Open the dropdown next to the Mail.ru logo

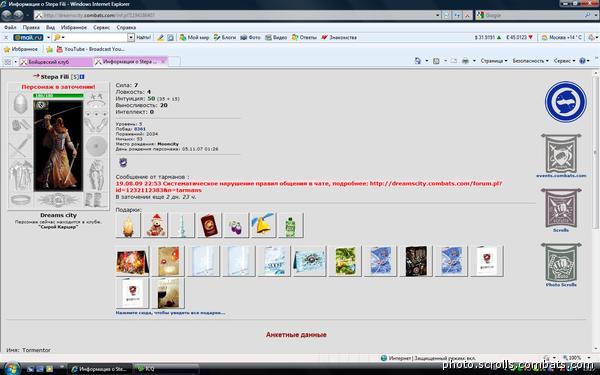pyautogui.click(x=48, y=38)
